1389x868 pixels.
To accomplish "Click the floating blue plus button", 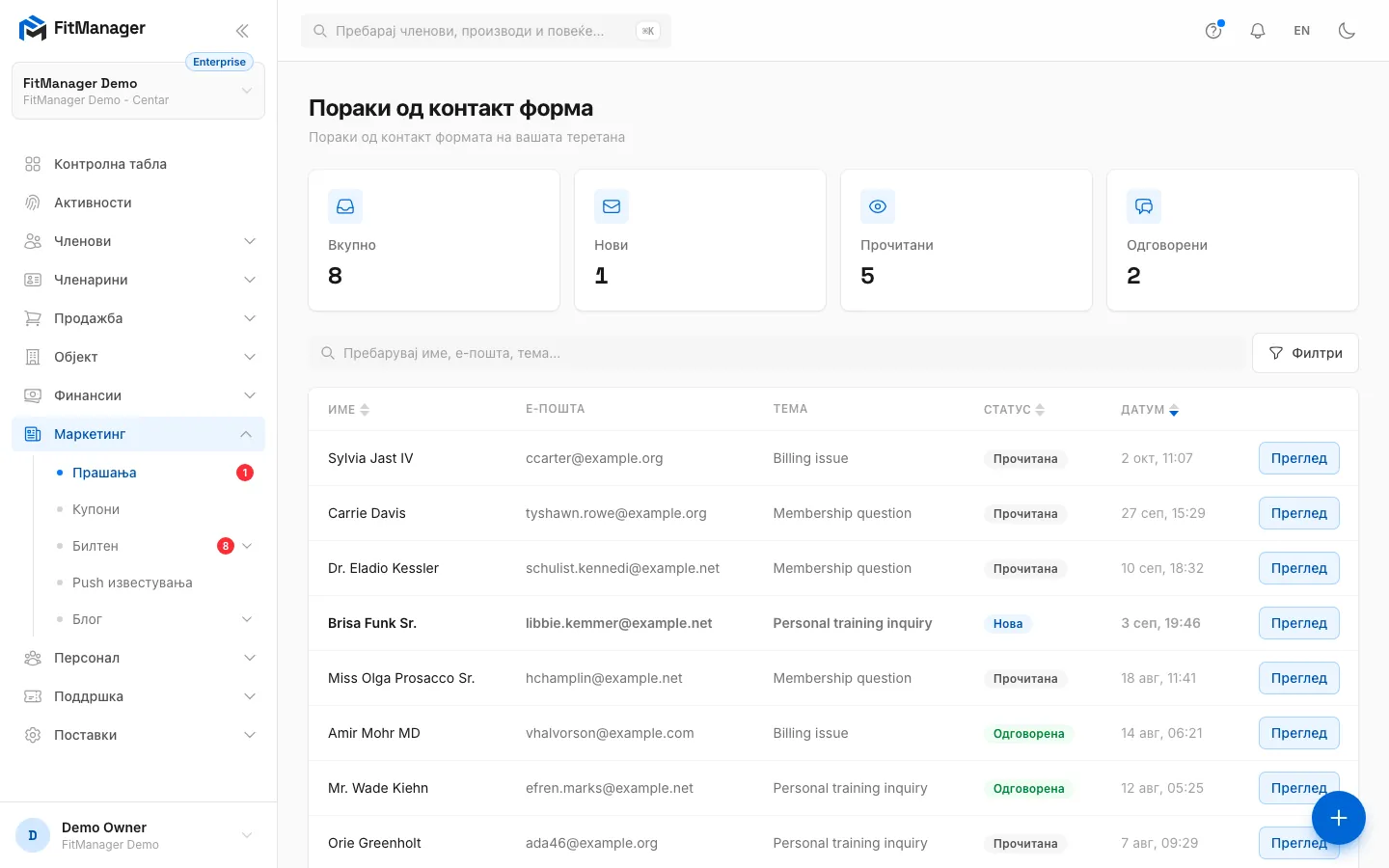I will coord(1339,818).
